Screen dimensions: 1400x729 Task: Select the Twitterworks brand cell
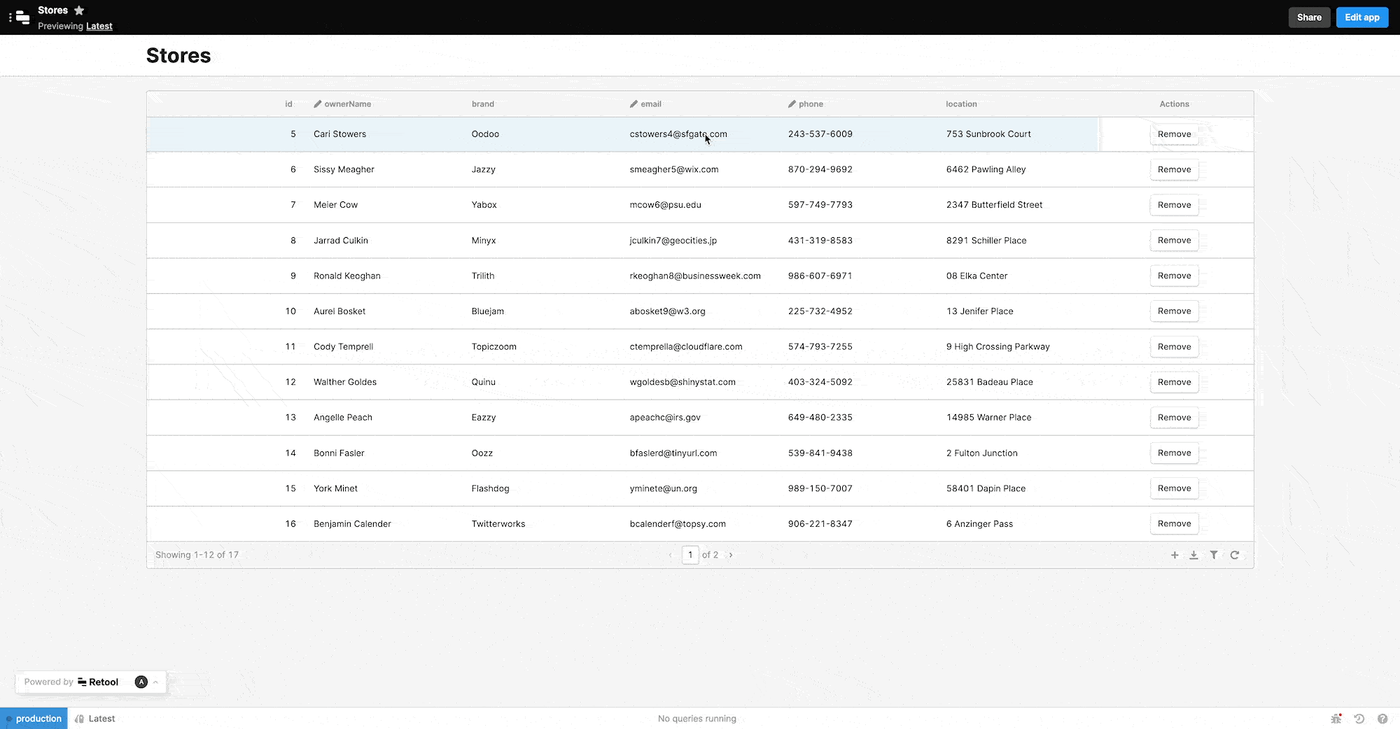point(498,524)
